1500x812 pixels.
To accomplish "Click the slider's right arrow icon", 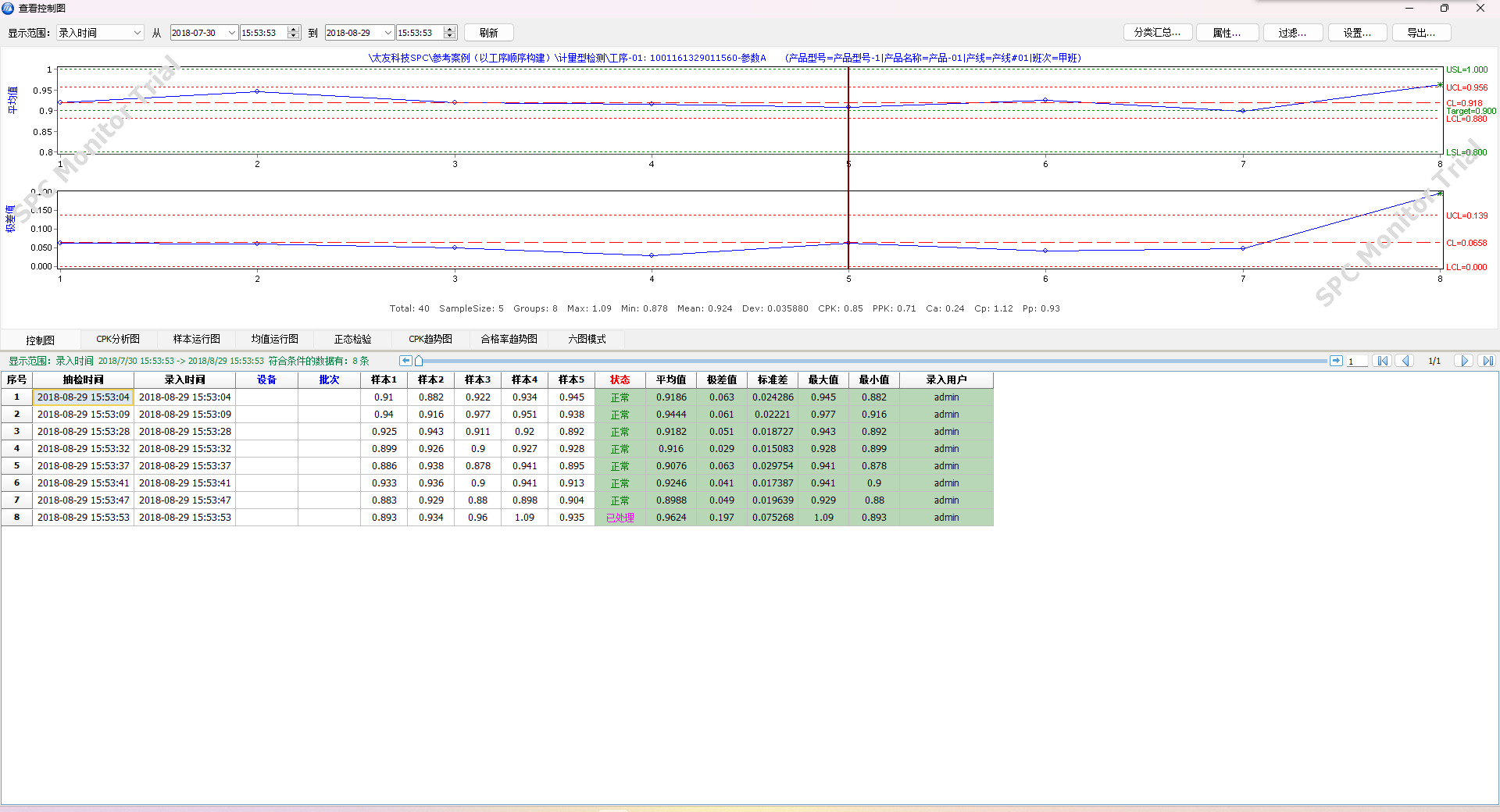I will [1336, 361].
